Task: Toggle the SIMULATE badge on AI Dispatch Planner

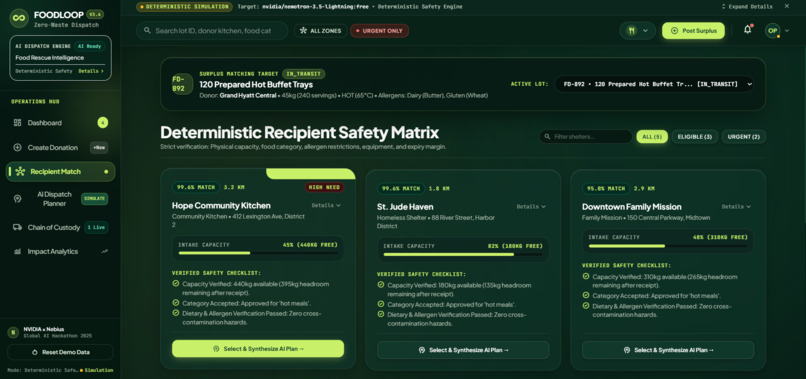Action: (95, 198)
